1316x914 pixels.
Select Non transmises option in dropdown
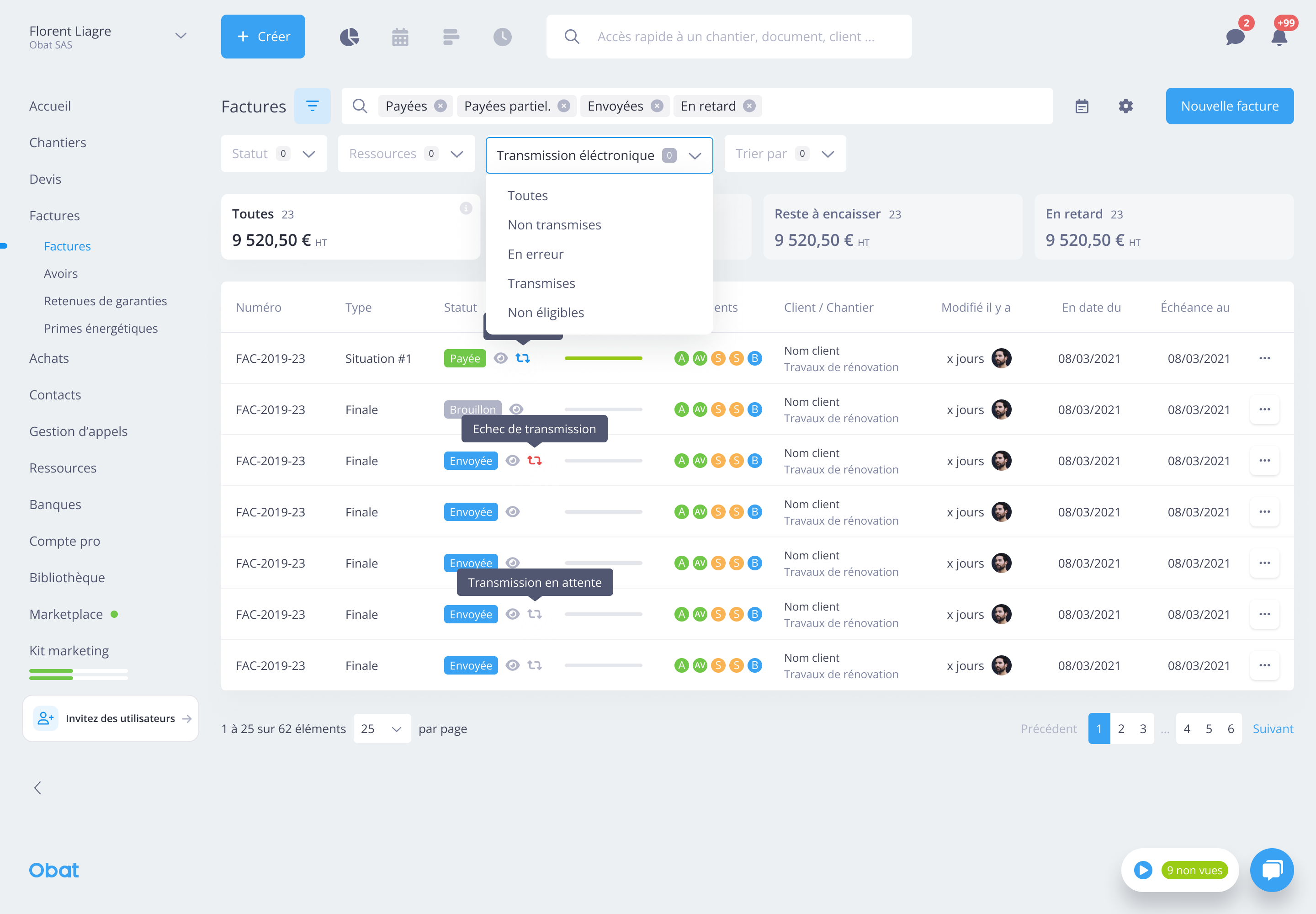[x=554, y=224]
